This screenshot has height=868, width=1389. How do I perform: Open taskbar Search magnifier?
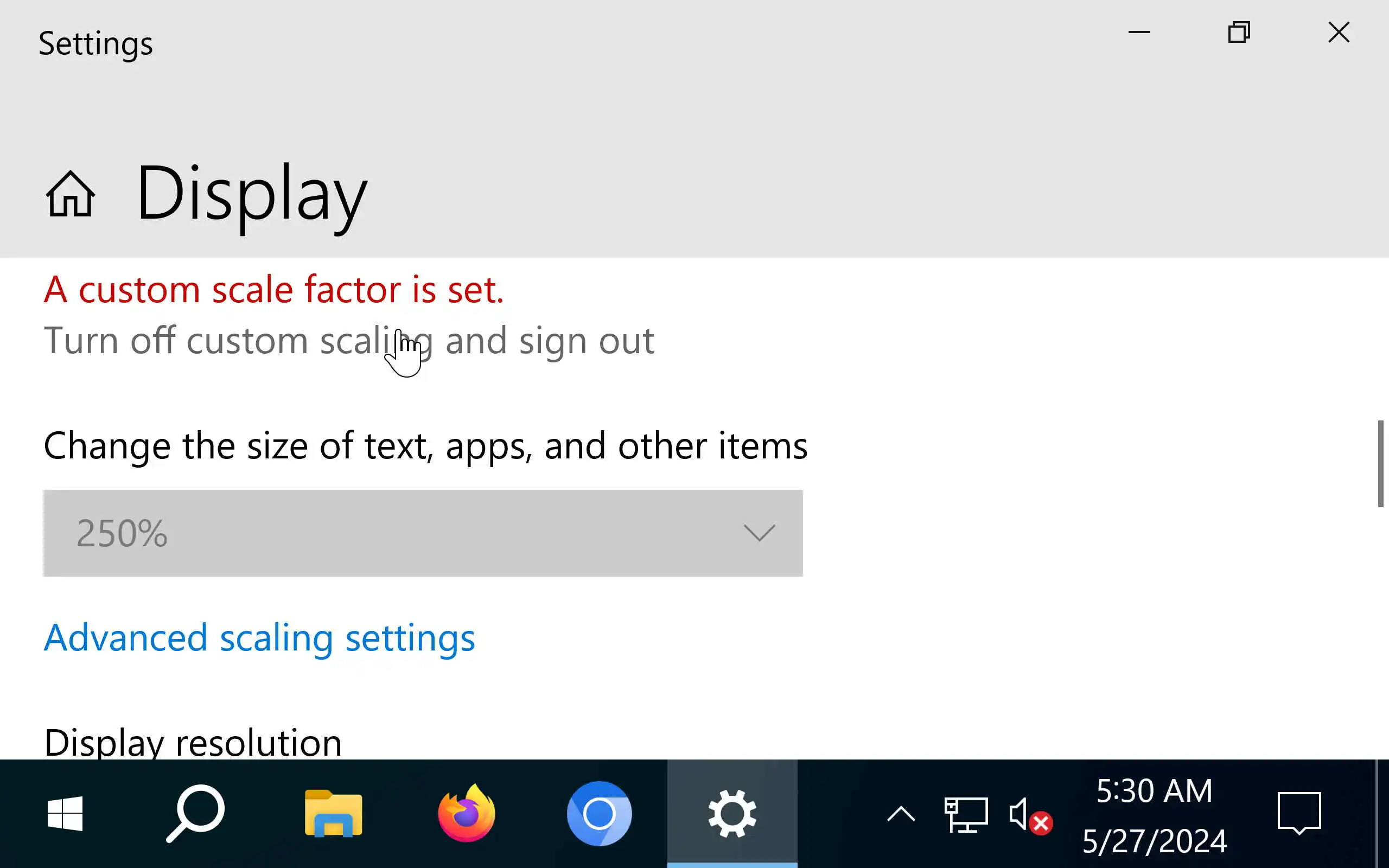[x=196, y=813]
